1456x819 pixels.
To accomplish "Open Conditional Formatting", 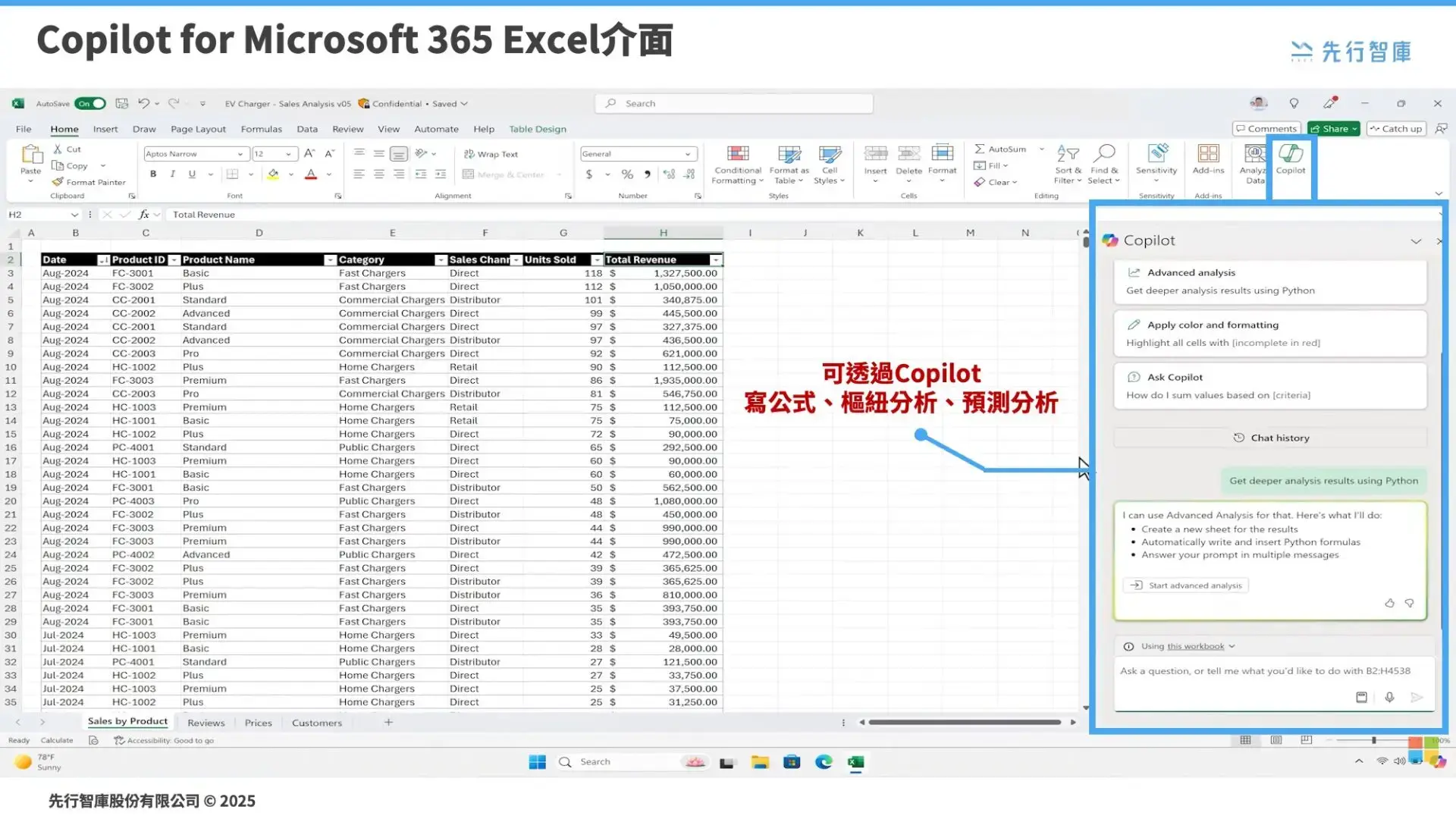I will click(x=737, y=164).
